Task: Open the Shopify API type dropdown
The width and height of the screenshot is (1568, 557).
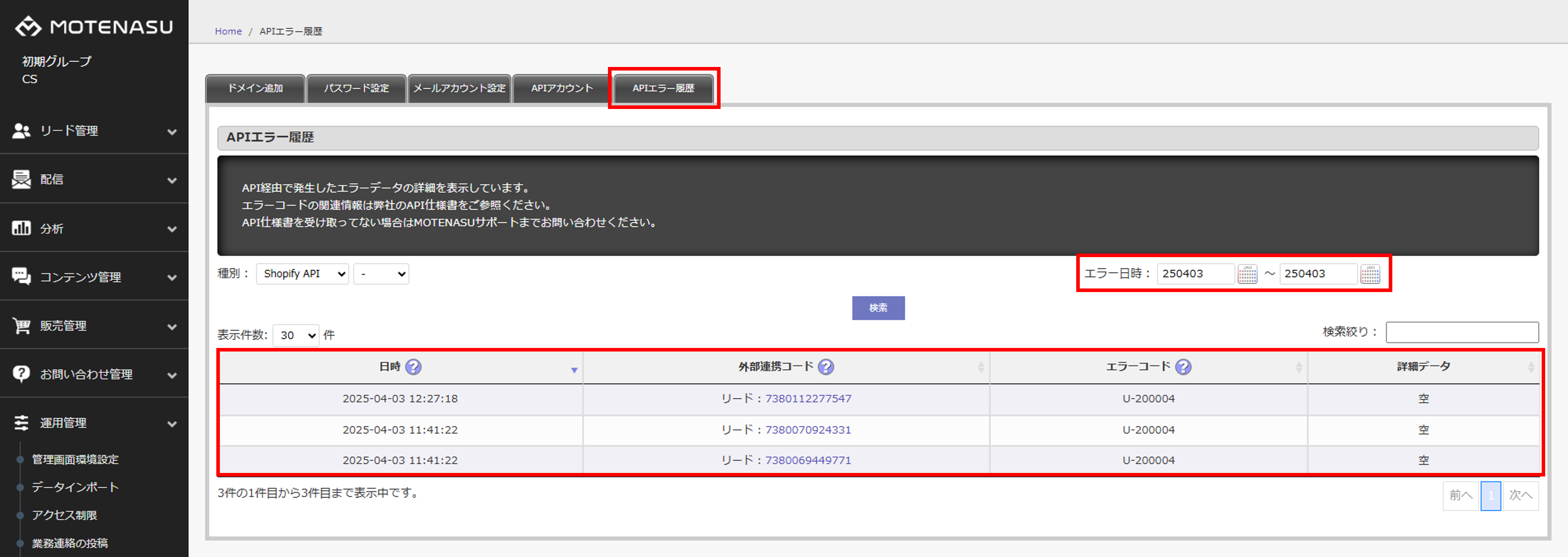Action: (302, 274)
